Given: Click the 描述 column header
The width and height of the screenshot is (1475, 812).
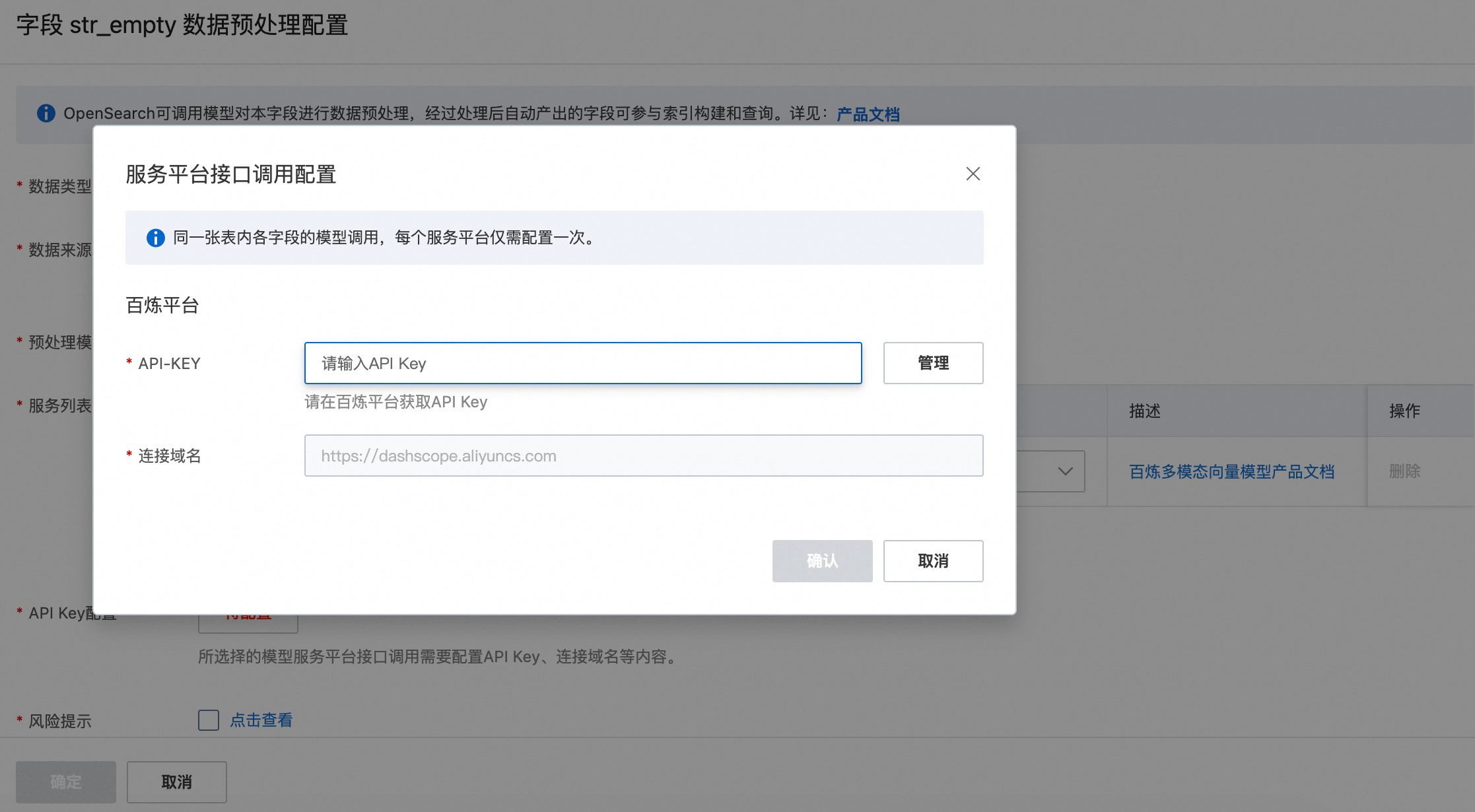Looking at the screenshot, I should pyautogui.click(x=1144, y=411).
